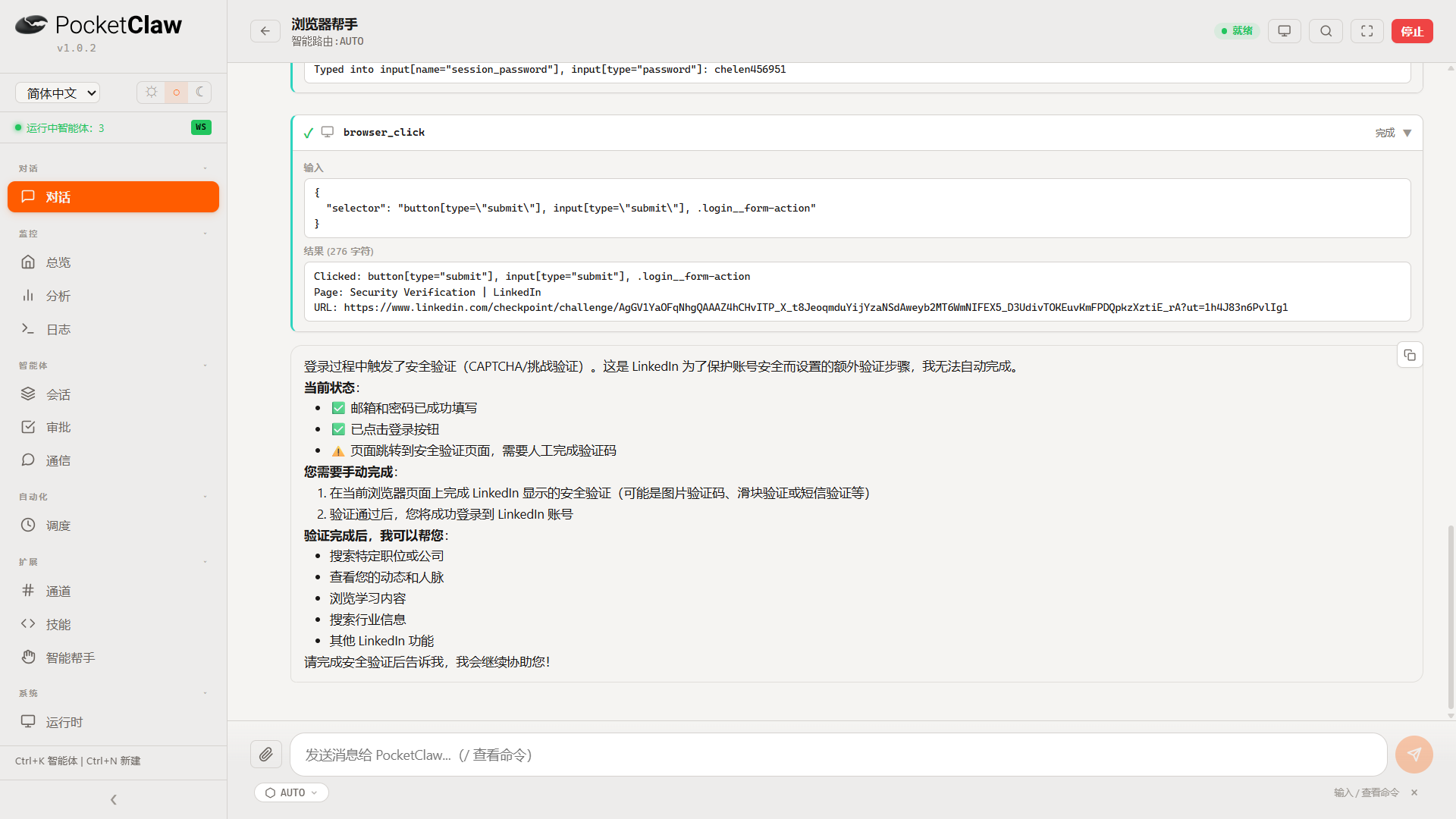The height and width of the screenshot is (819, 1456).
Task: Click the selector JSON input code block
Action: pos(857,208)
